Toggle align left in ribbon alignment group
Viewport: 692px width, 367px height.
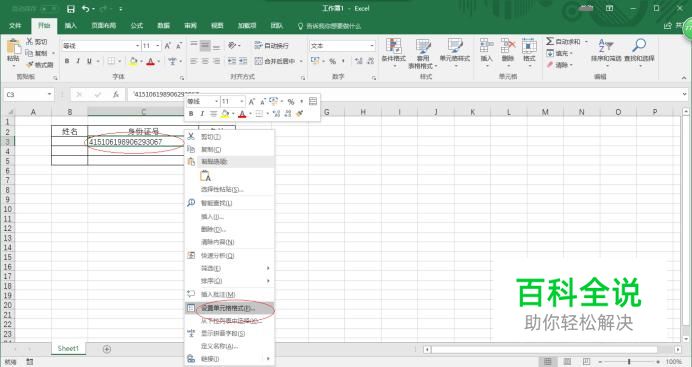tap(194, 61)
